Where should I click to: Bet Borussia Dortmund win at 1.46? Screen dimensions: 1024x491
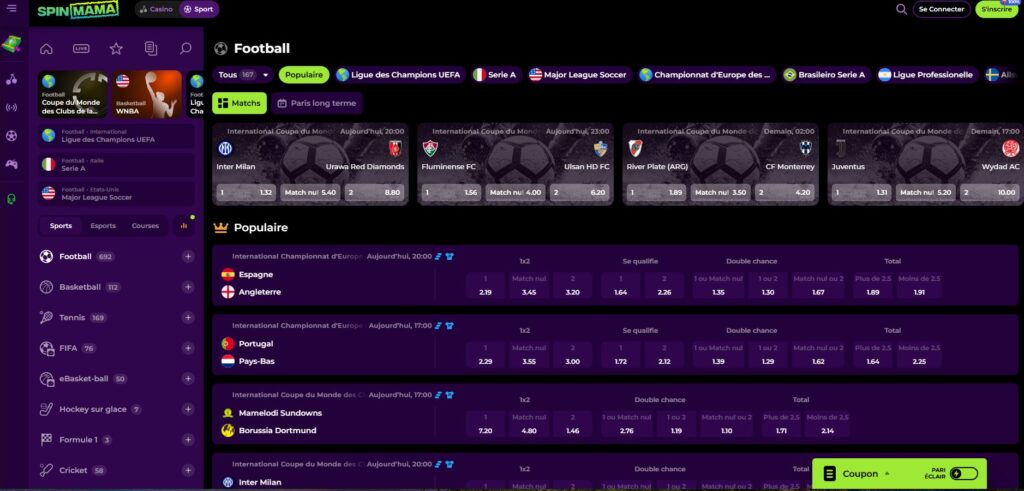[x=572, y=424]
